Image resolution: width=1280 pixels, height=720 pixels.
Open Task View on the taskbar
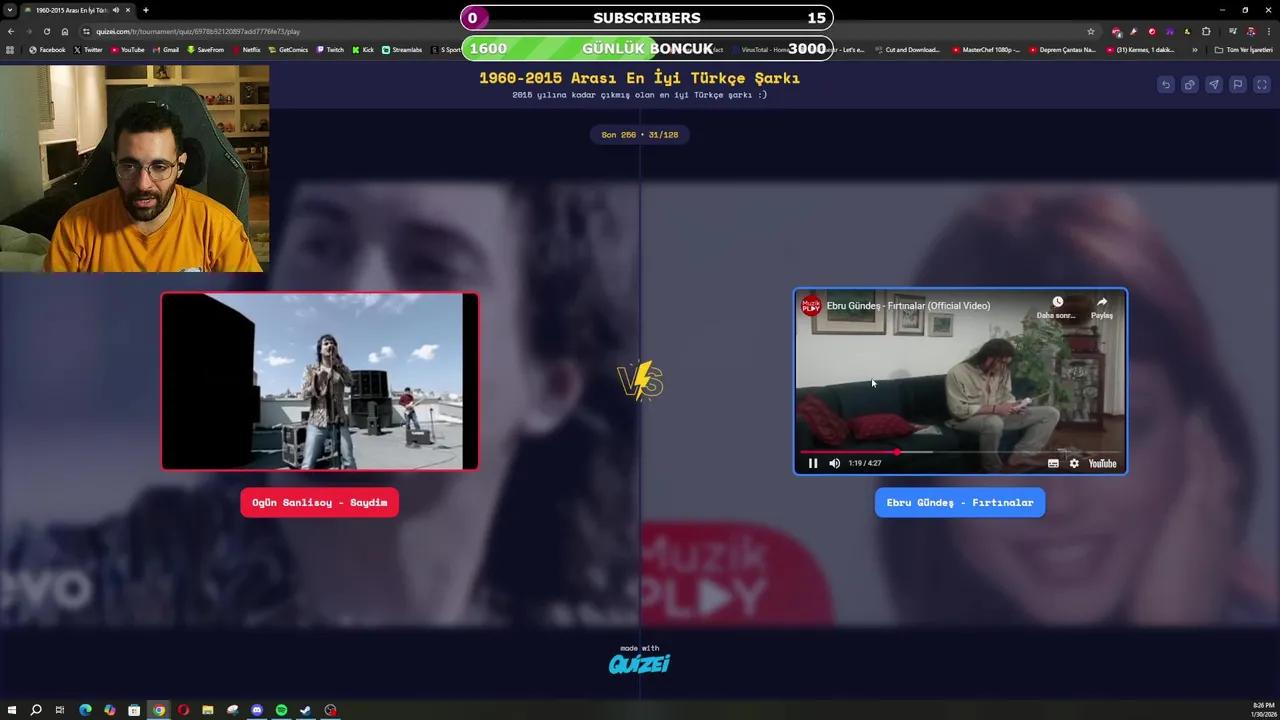(x=60, y=710)
